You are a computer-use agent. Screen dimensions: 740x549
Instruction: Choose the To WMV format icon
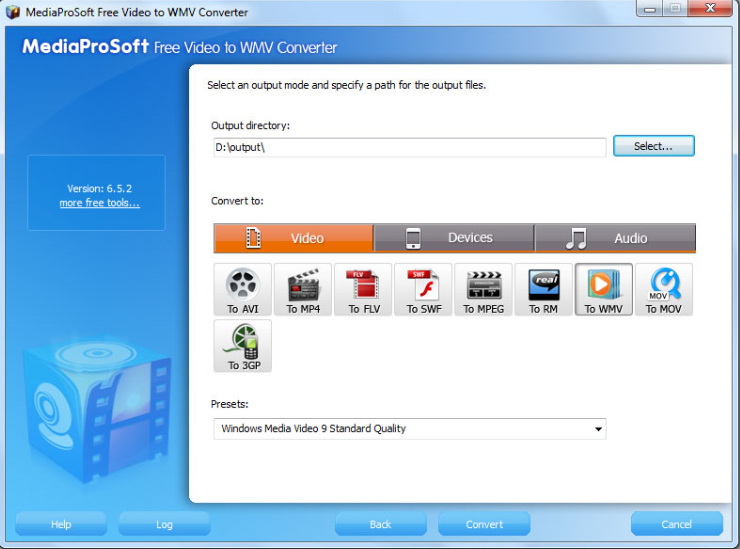pos(604,289)
